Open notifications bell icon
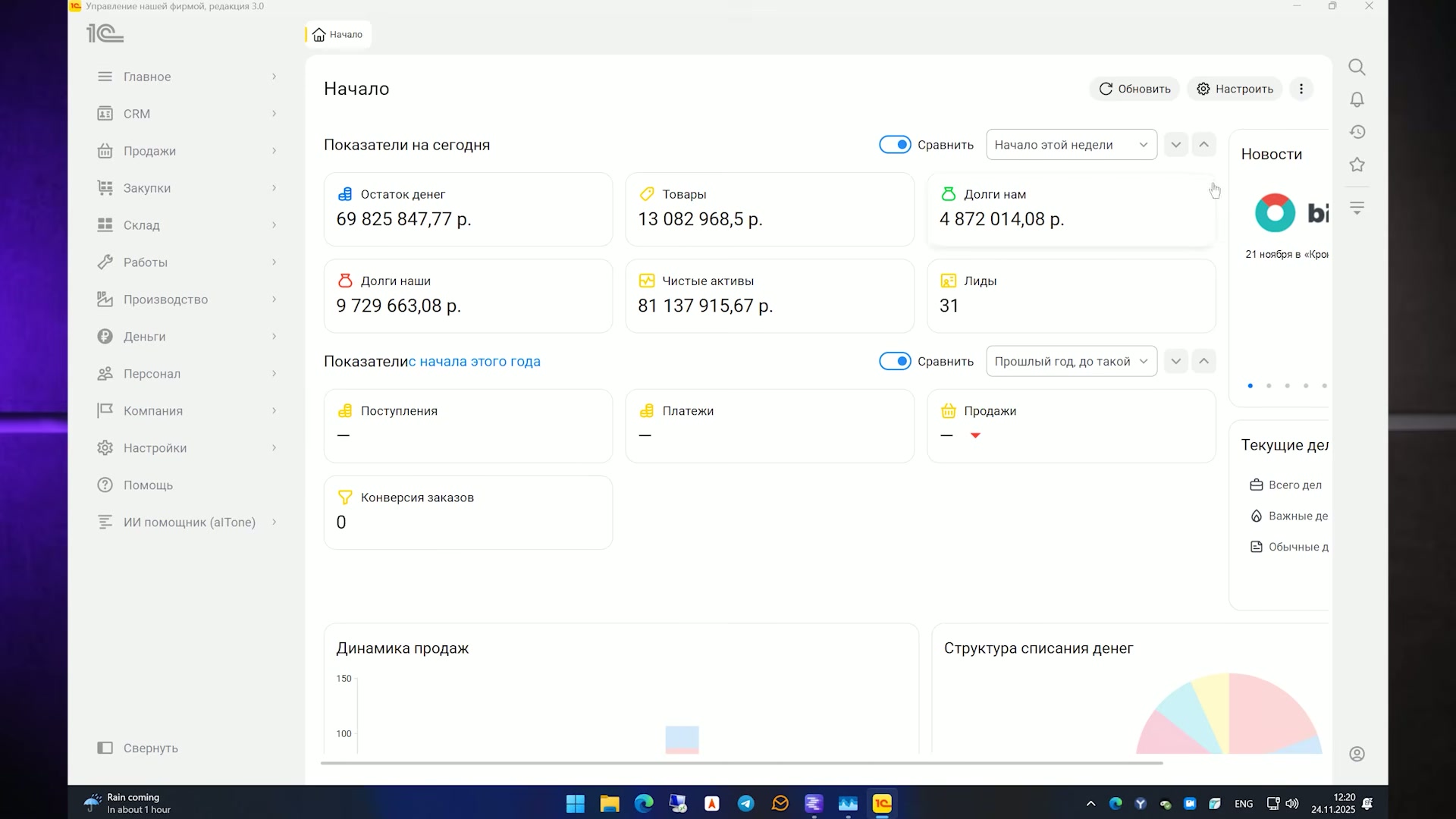This screenshot has width=1456, height=819. (x=1357, y=99)
